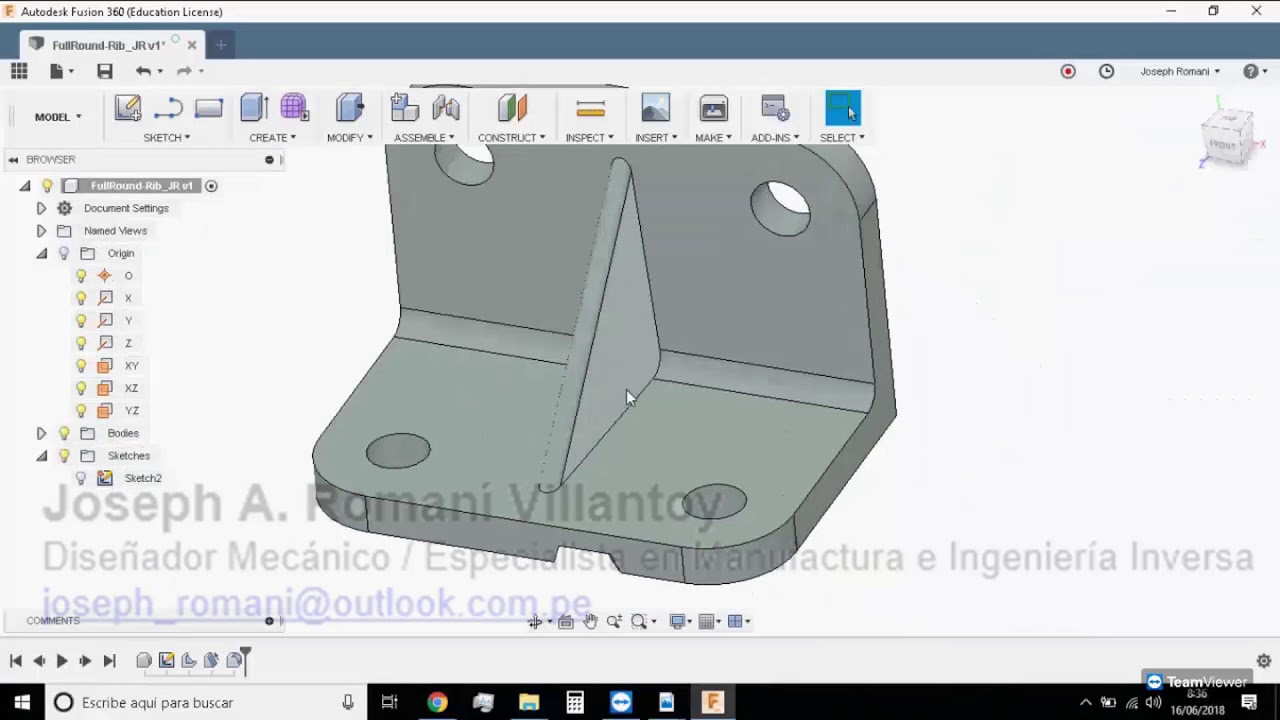
Task: Play the design timeline
Action: 61,661
